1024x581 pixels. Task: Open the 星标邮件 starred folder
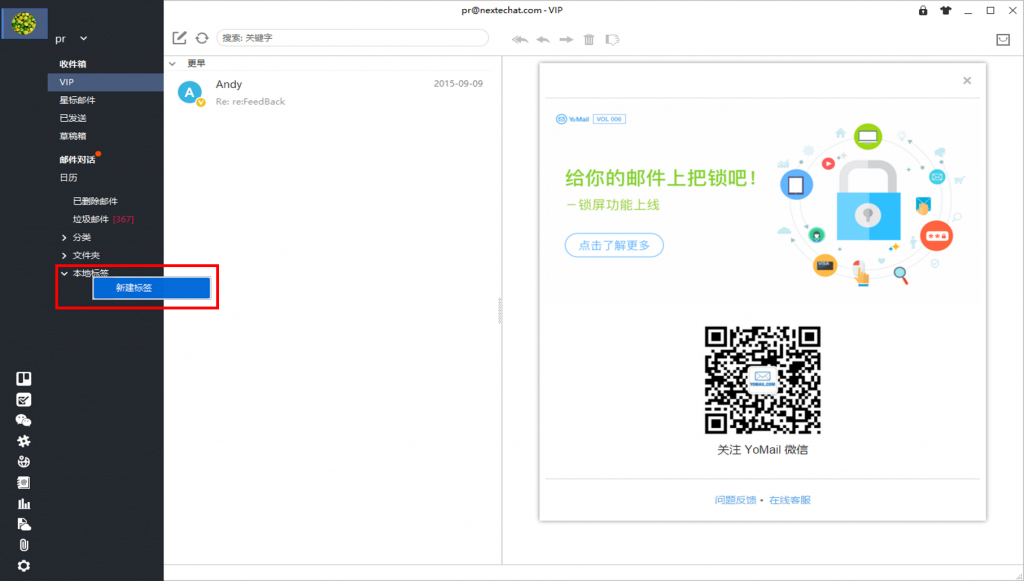[x=78, y=100]
